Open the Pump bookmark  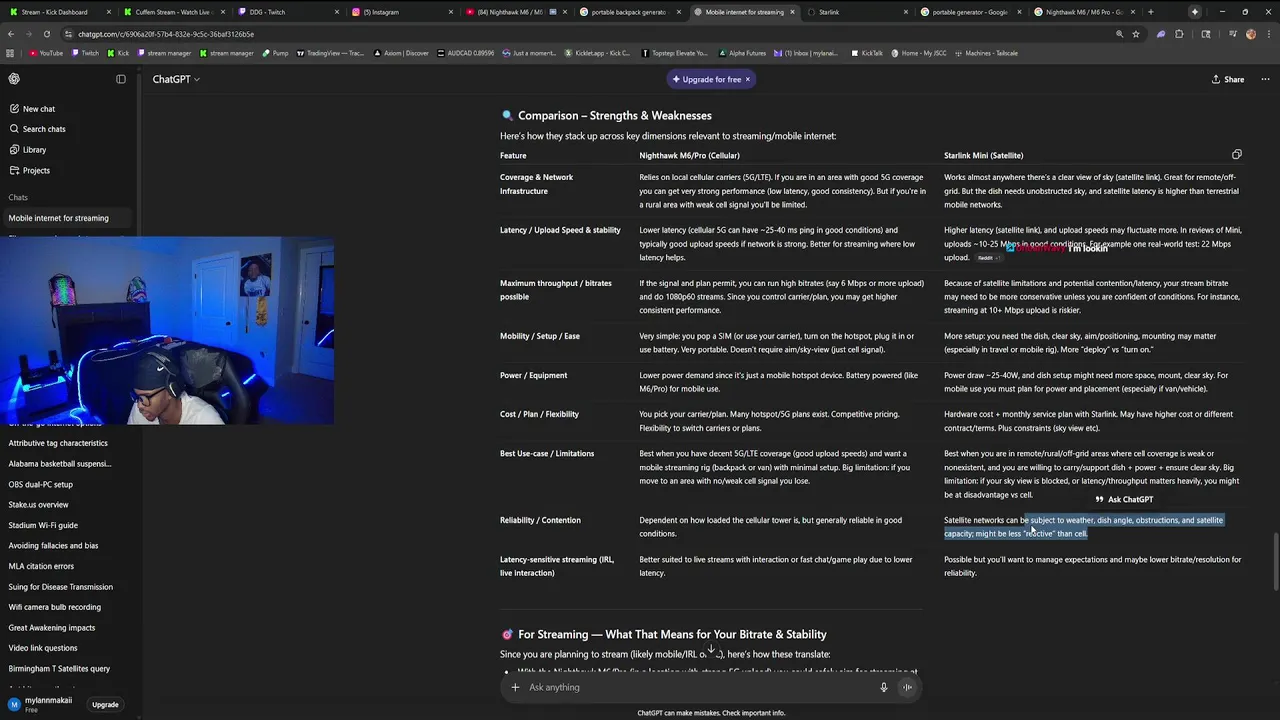(275, 53)
